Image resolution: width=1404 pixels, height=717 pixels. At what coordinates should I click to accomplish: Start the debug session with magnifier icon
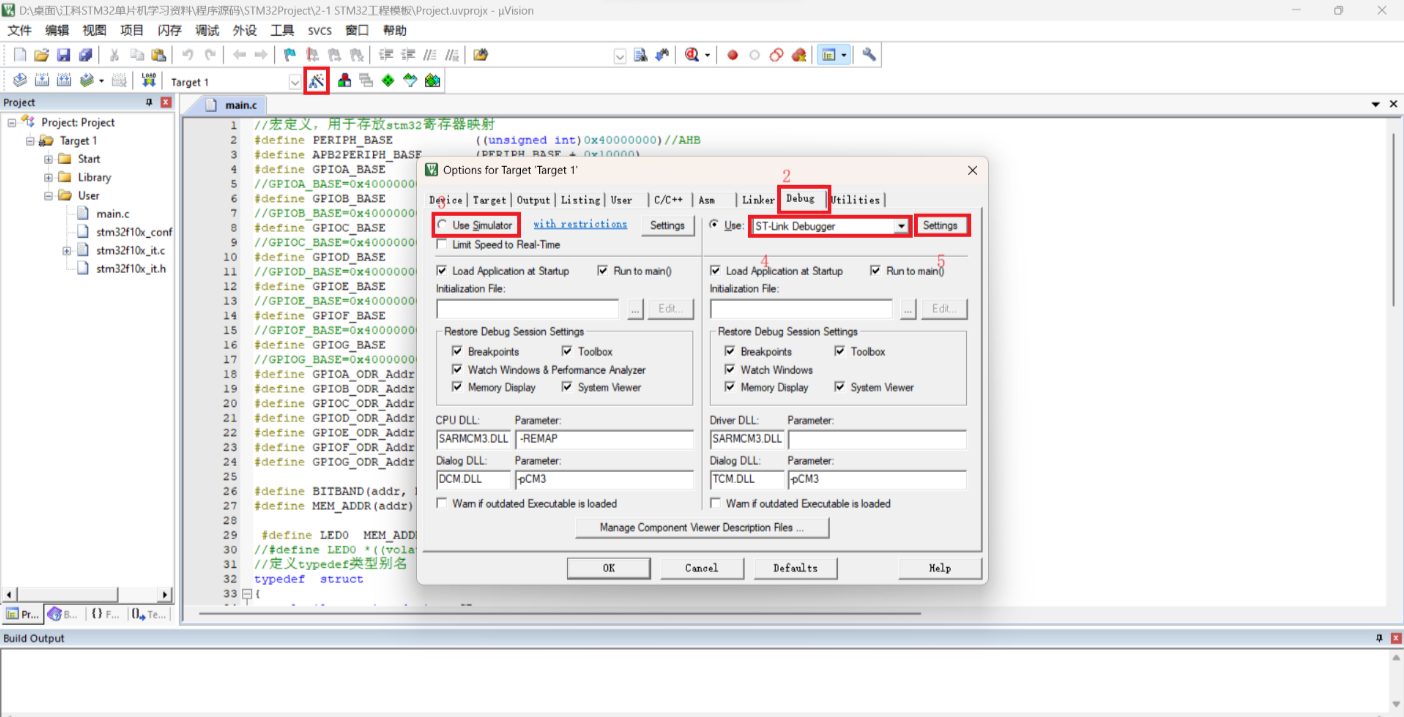(692, 55)
